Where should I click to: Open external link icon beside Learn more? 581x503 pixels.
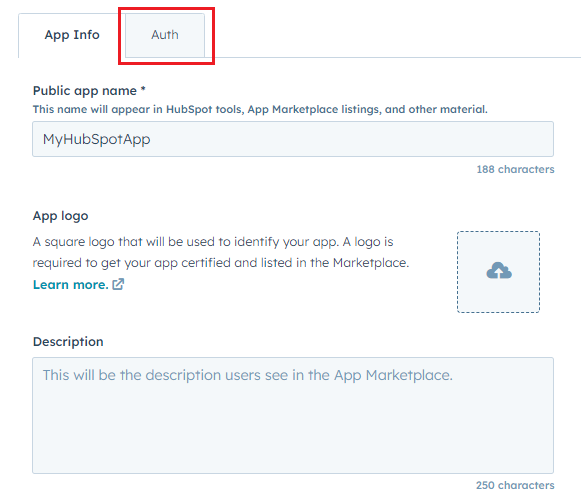(118, 284)
